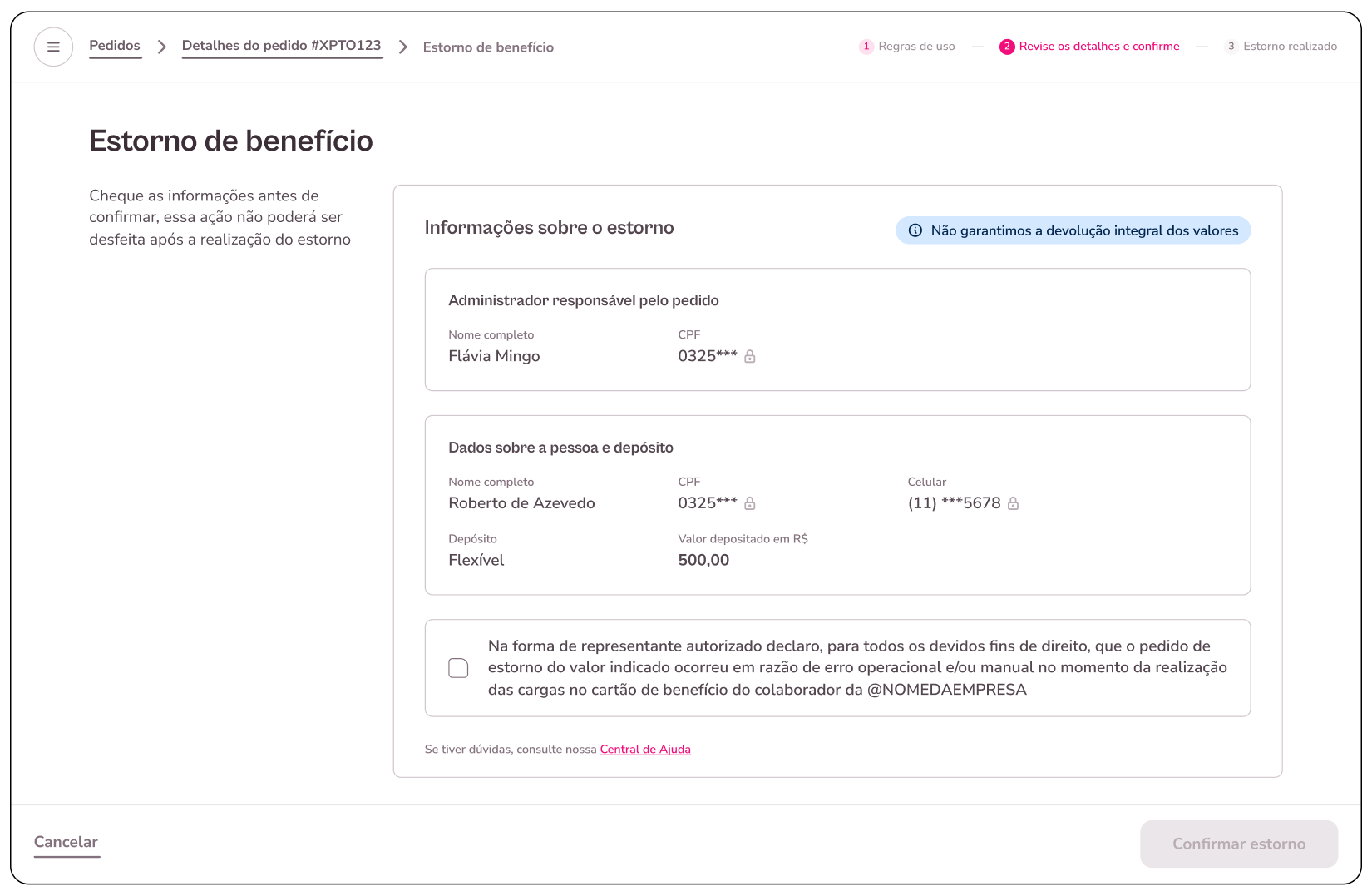The width and height of the screenshot is (1372, 896).
Task: Click the Estorno de benefício breadcrumb item
Action: [x=488, y=47]
